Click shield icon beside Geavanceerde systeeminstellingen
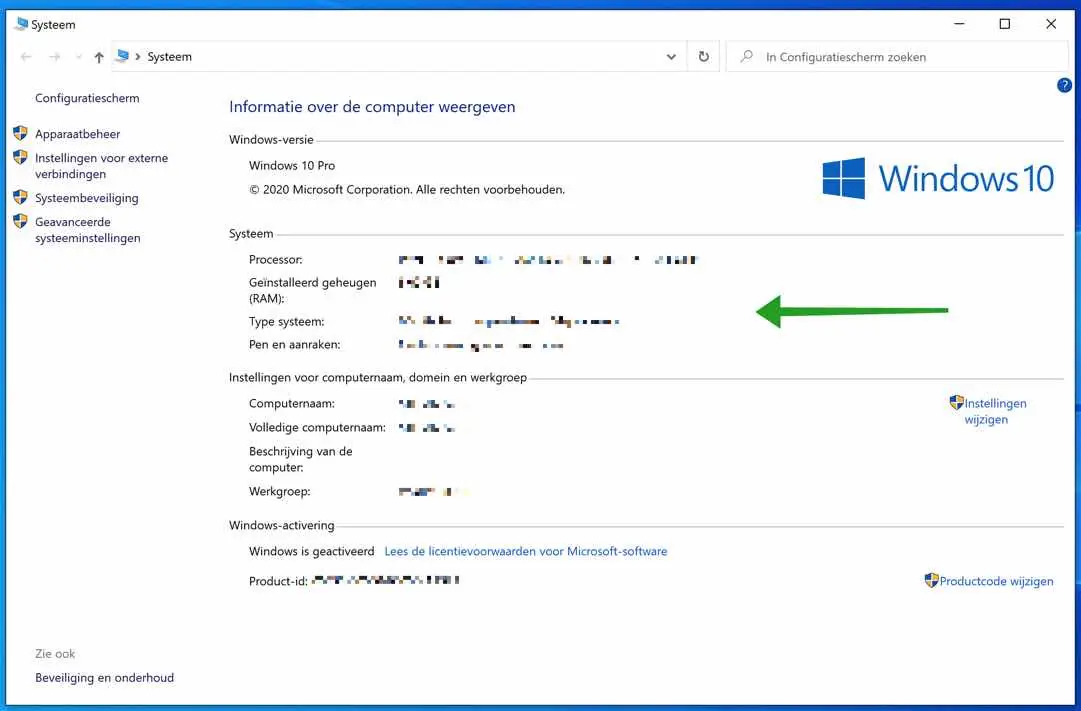The height and width of the screenshot is (711, 1081). point(21,221)
